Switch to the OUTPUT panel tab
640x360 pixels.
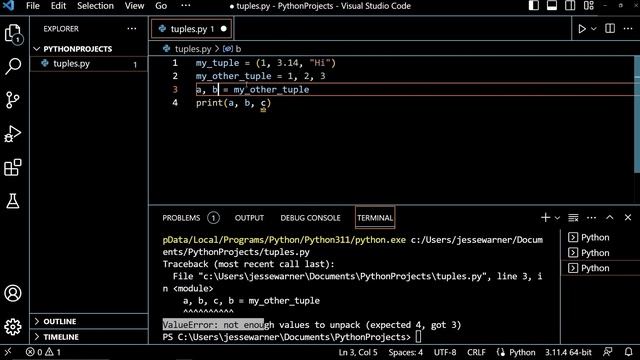click(249, 218)
